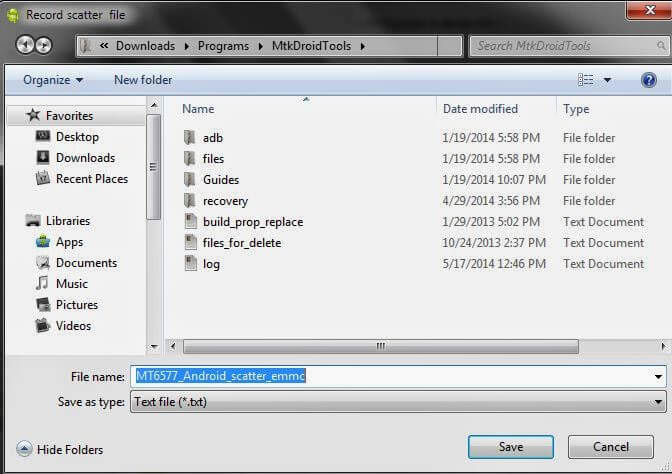This screenshot has width=672, height=474.
Task: Close the Record scatter file dialog
Action: tap(650, 10)
